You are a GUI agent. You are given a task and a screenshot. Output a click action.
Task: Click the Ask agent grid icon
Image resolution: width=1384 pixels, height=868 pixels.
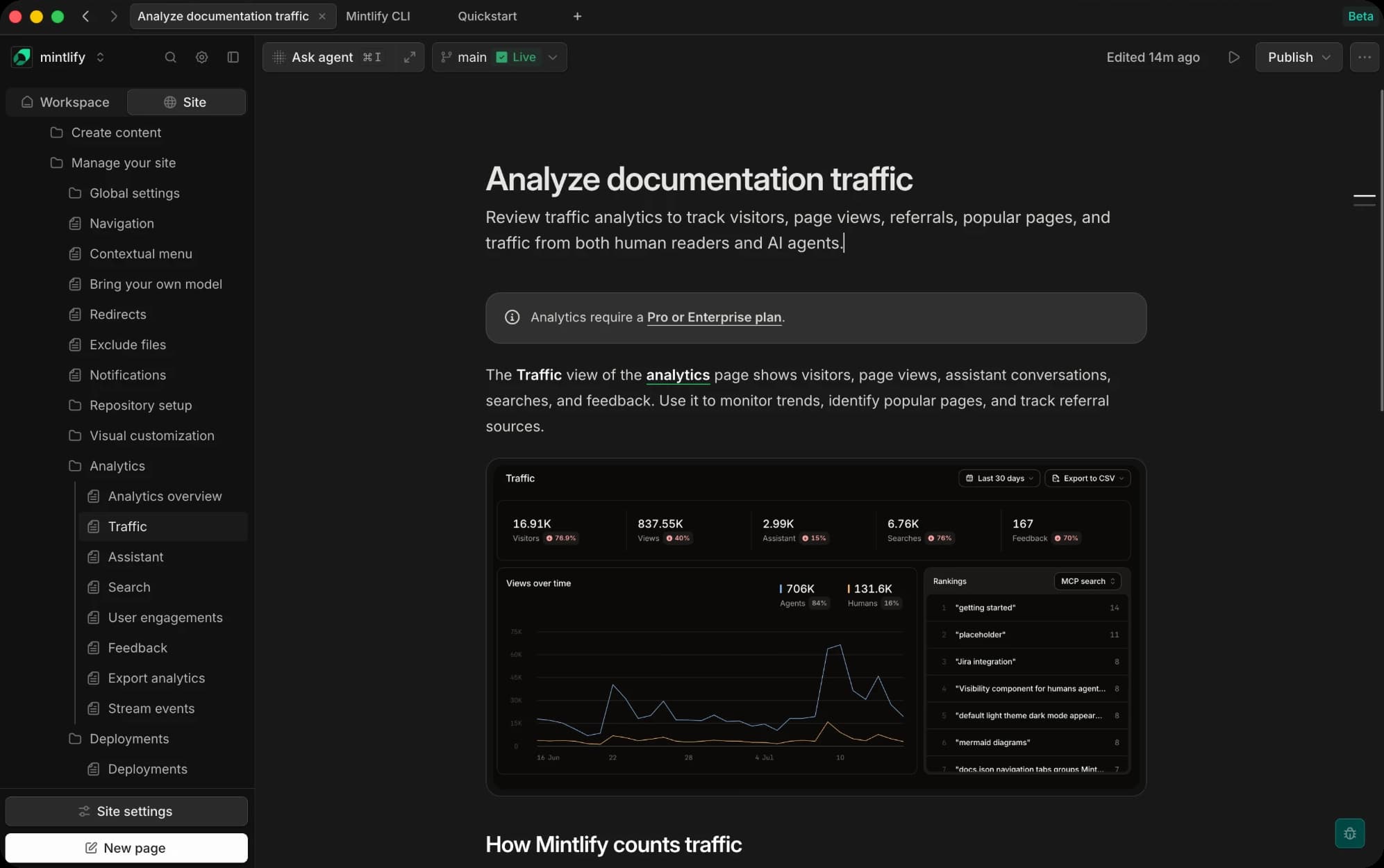(278, 58)
